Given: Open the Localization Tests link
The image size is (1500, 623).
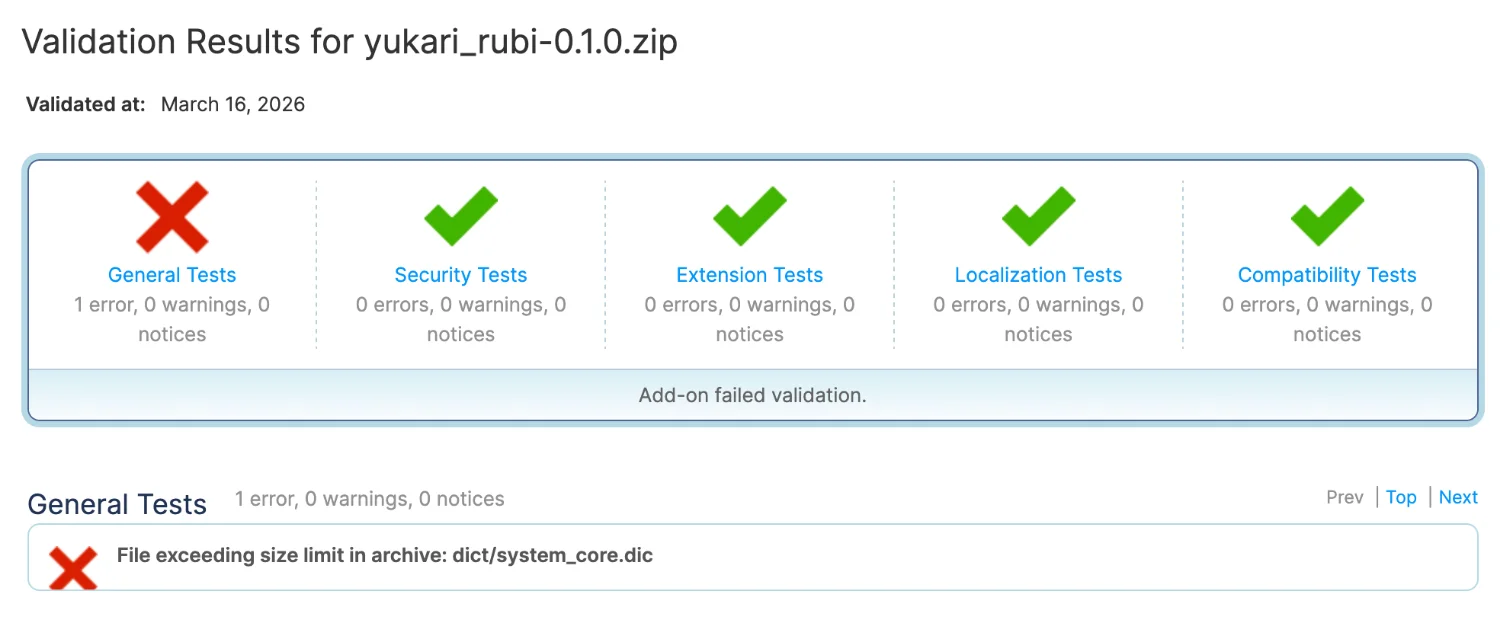Looking at the screenshot, I should [x=1038, y=275].
